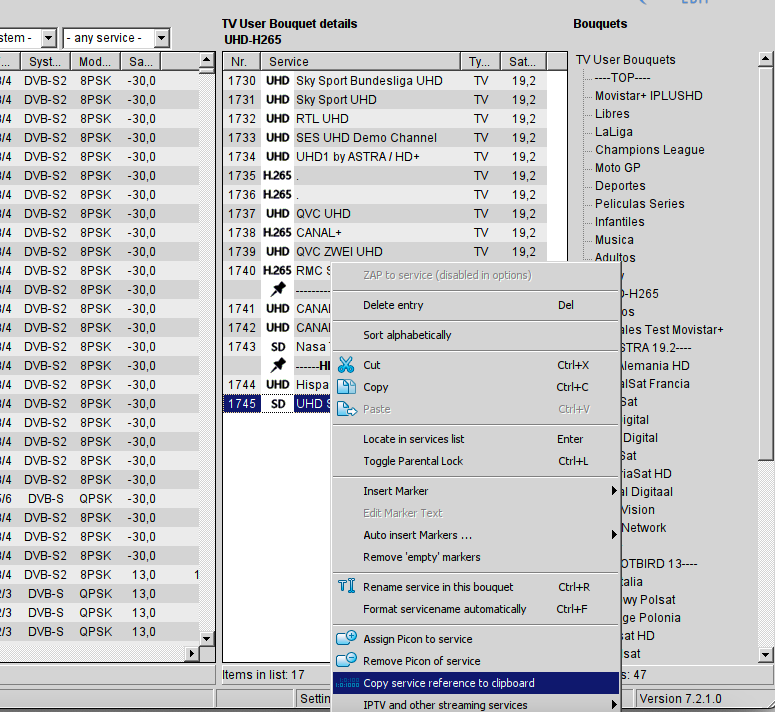The image size is (775, 712).
Task: Click the Remove Picon minus icon
Action: point(346,661)
